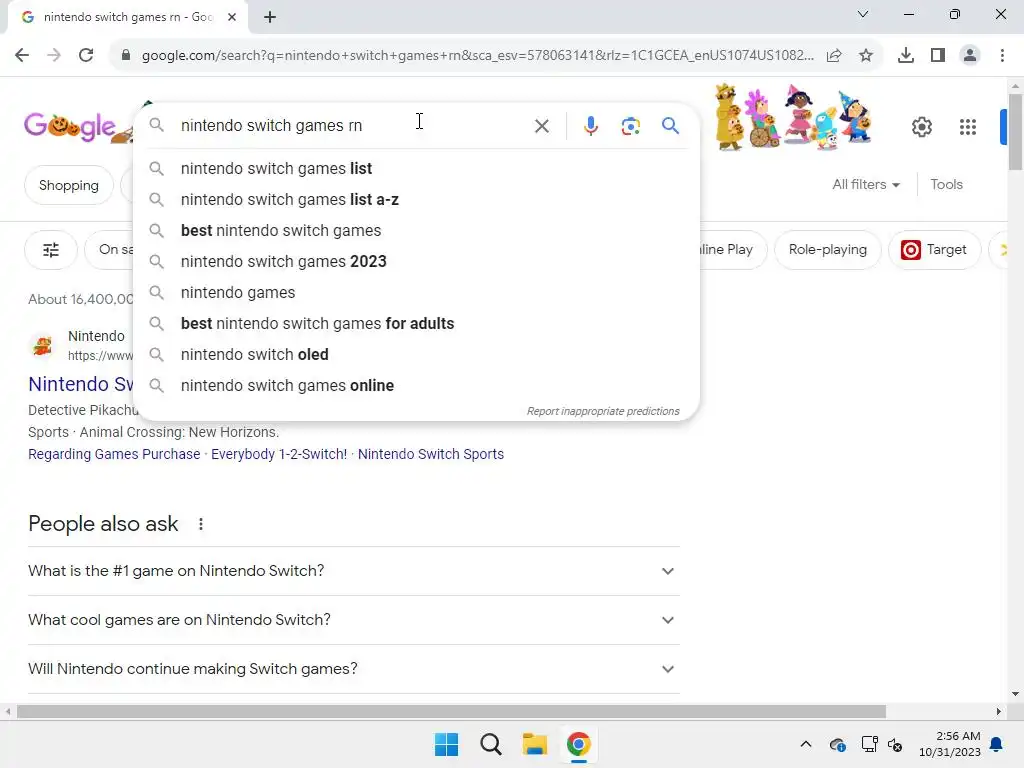Click the browser address bar URL
Screen dimensions: 1024x768
pyautogui.click(x=477, y=56)
